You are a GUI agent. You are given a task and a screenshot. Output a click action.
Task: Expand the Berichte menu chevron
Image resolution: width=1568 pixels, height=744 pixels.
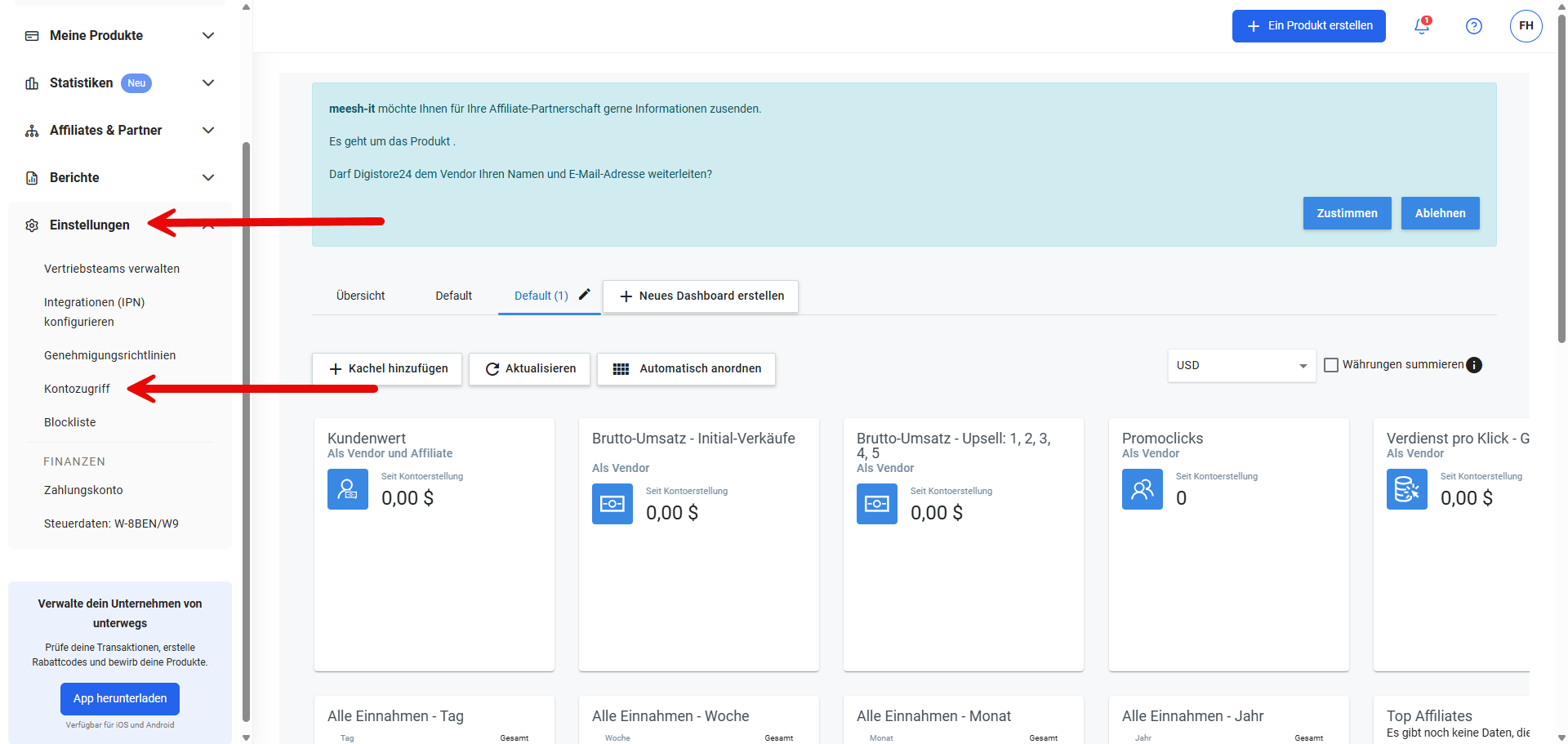click(208, 178)
